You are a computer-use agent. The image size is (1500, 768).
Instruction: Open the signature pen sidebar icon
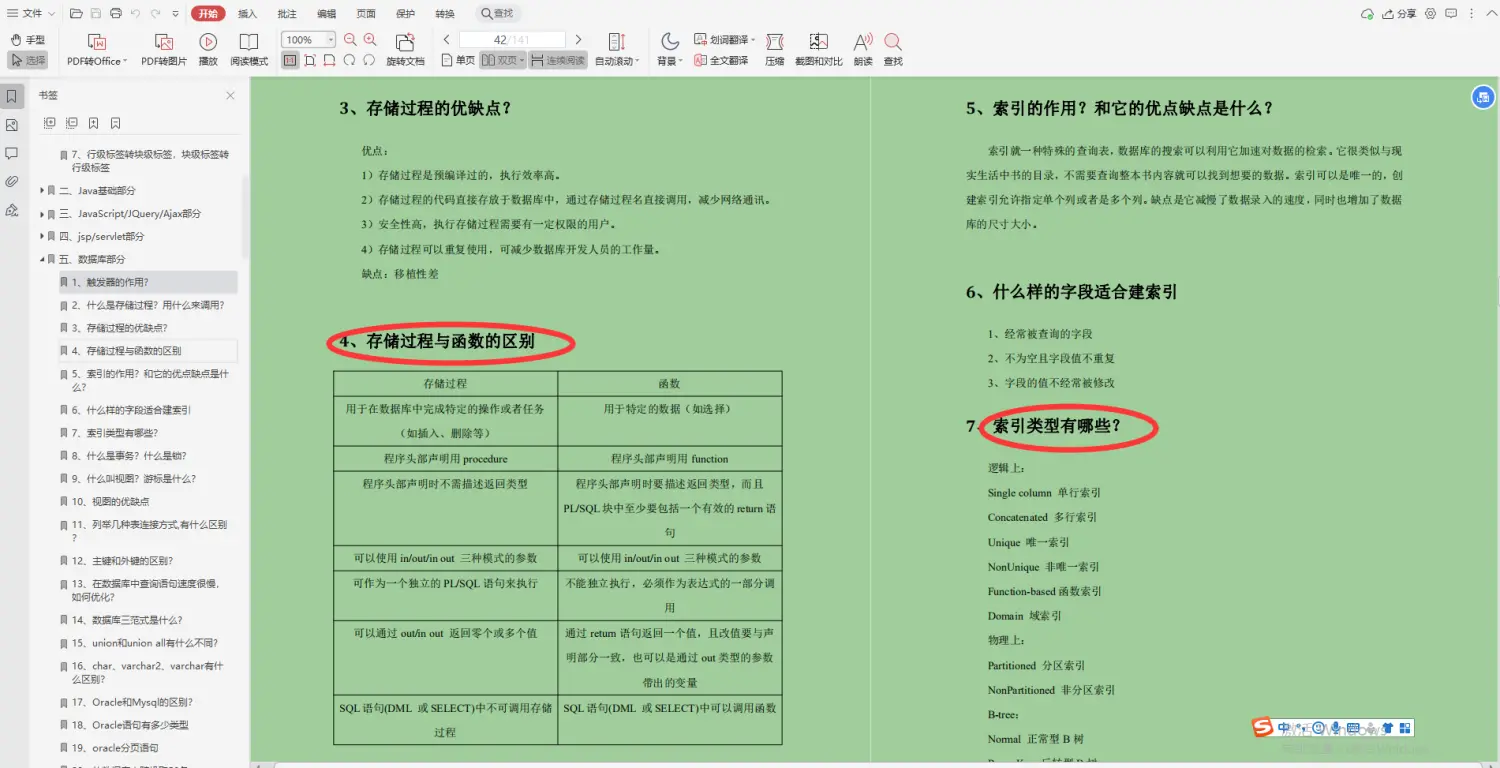[12, 209]
